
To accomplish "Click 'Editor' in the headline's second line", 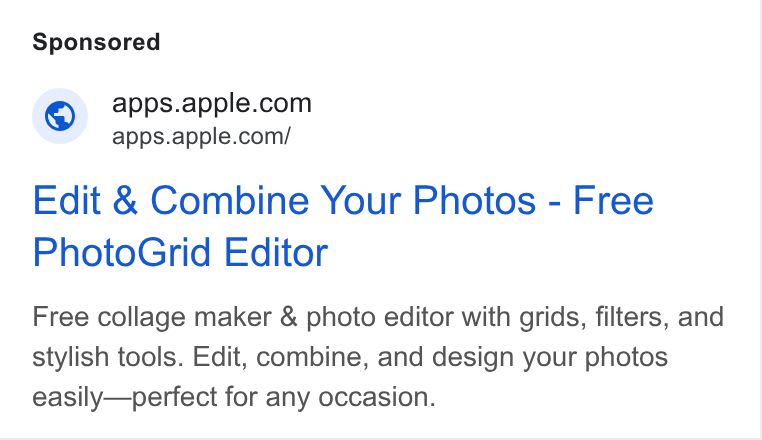I will pos(276,252).
